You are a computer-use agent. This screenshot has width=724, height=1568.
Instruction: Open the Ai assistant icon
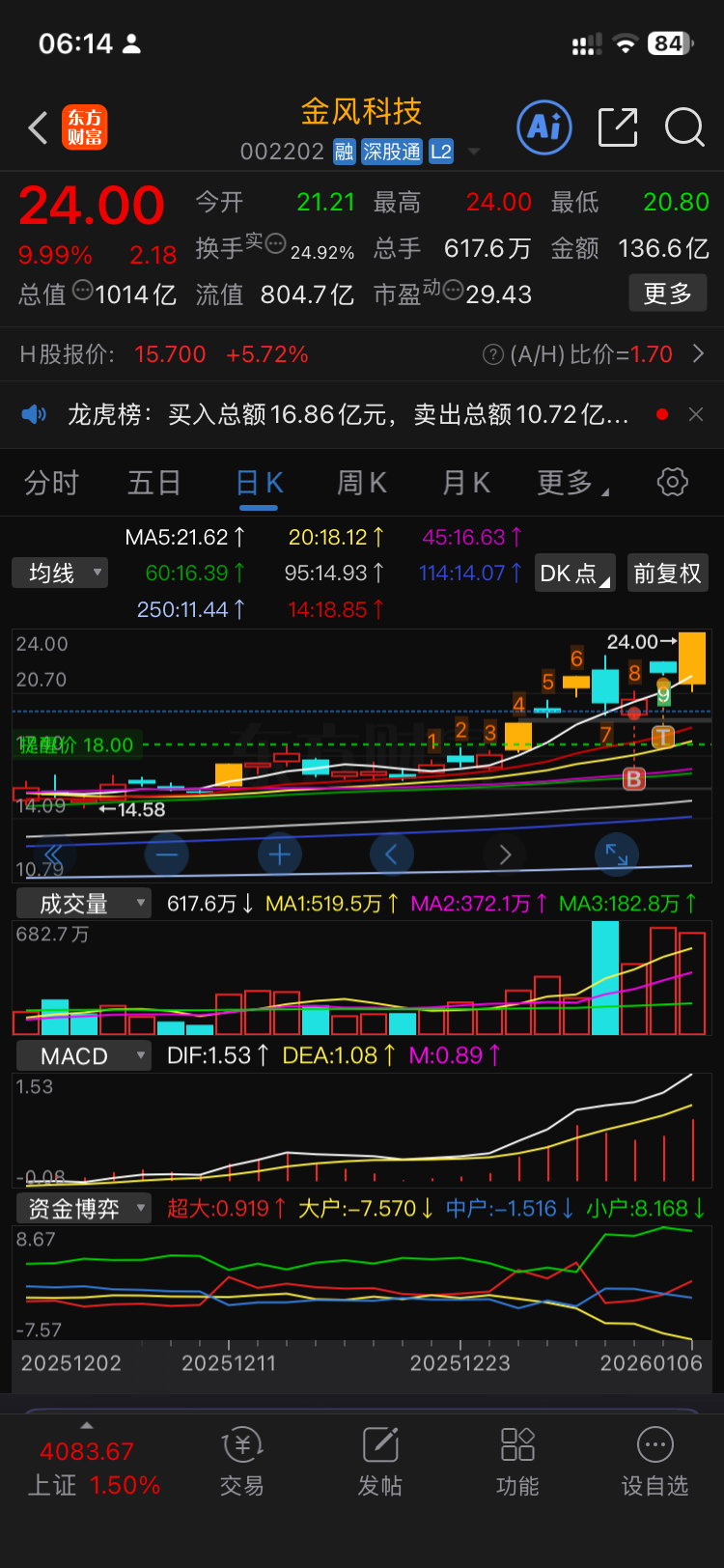point(544,126)
